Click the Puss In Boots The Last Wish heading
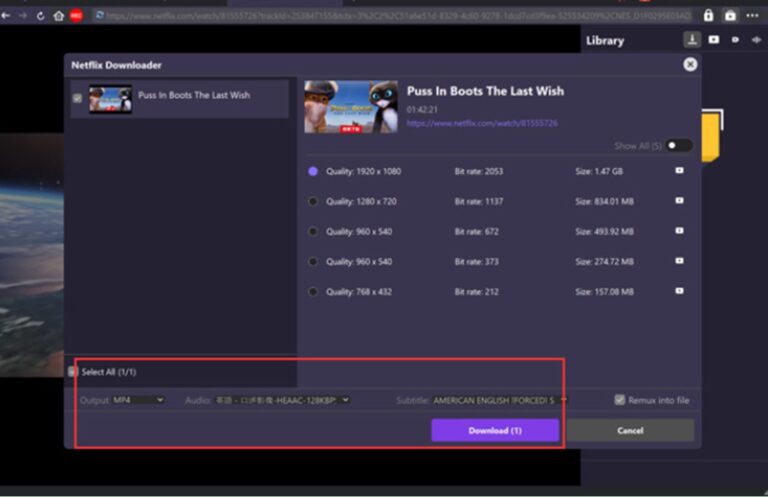The width and height of the screenshot is (768, 497). pyautogui.click(x=485, y=91)
